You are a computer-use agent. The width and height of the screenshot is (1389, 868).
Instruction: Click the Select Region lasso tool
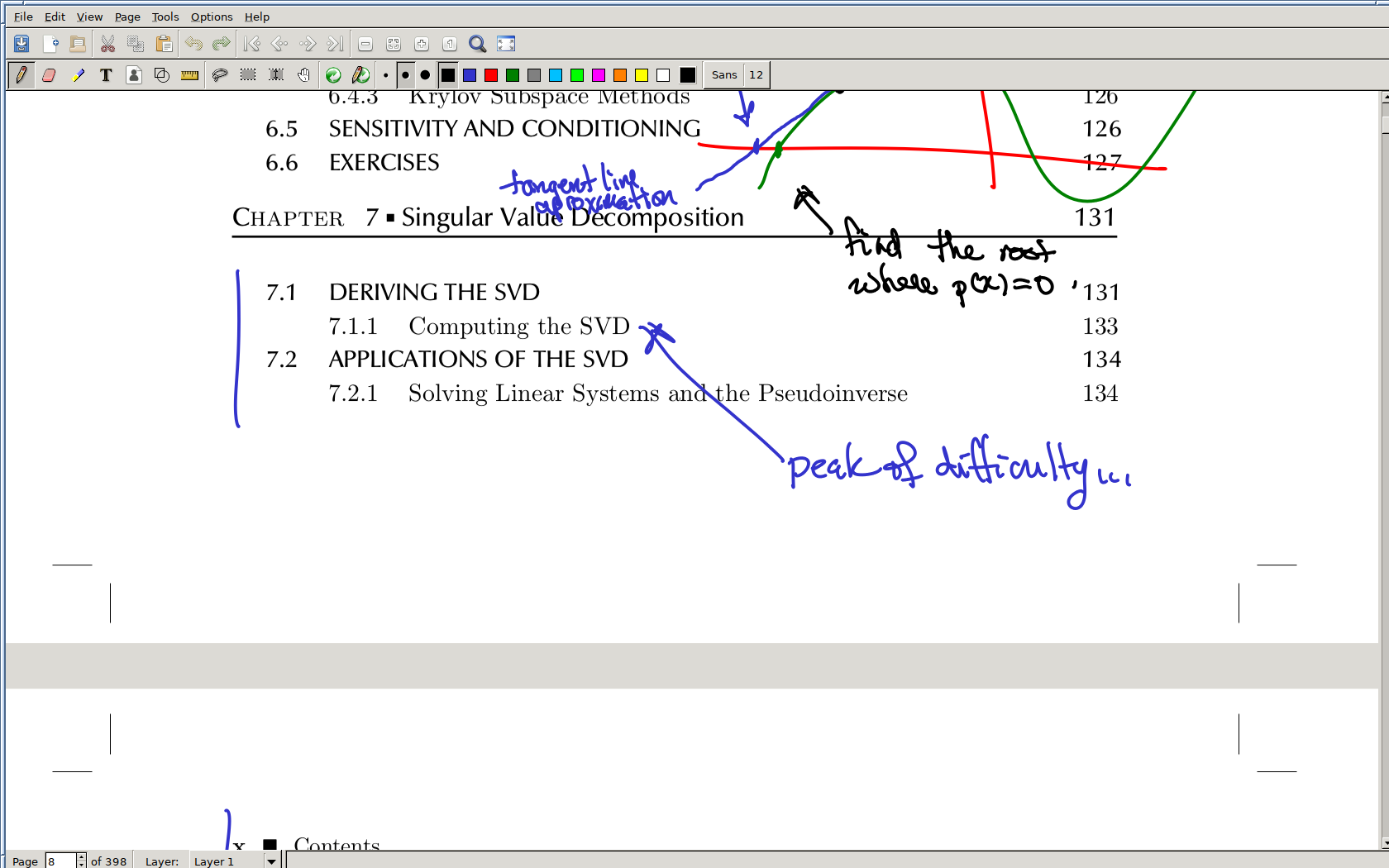[x=220, y=75]
